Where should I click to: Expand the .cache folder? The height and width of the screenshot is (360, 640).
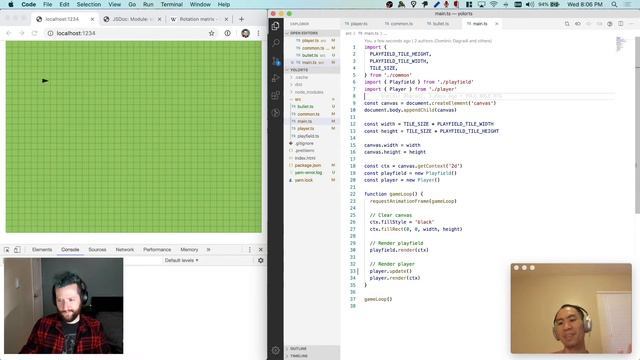[312, 77]
